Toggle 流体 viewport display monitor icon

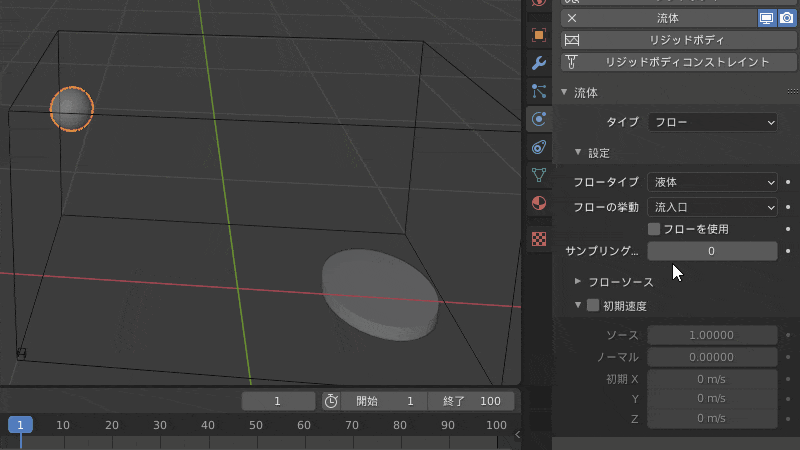pos(766,18)
